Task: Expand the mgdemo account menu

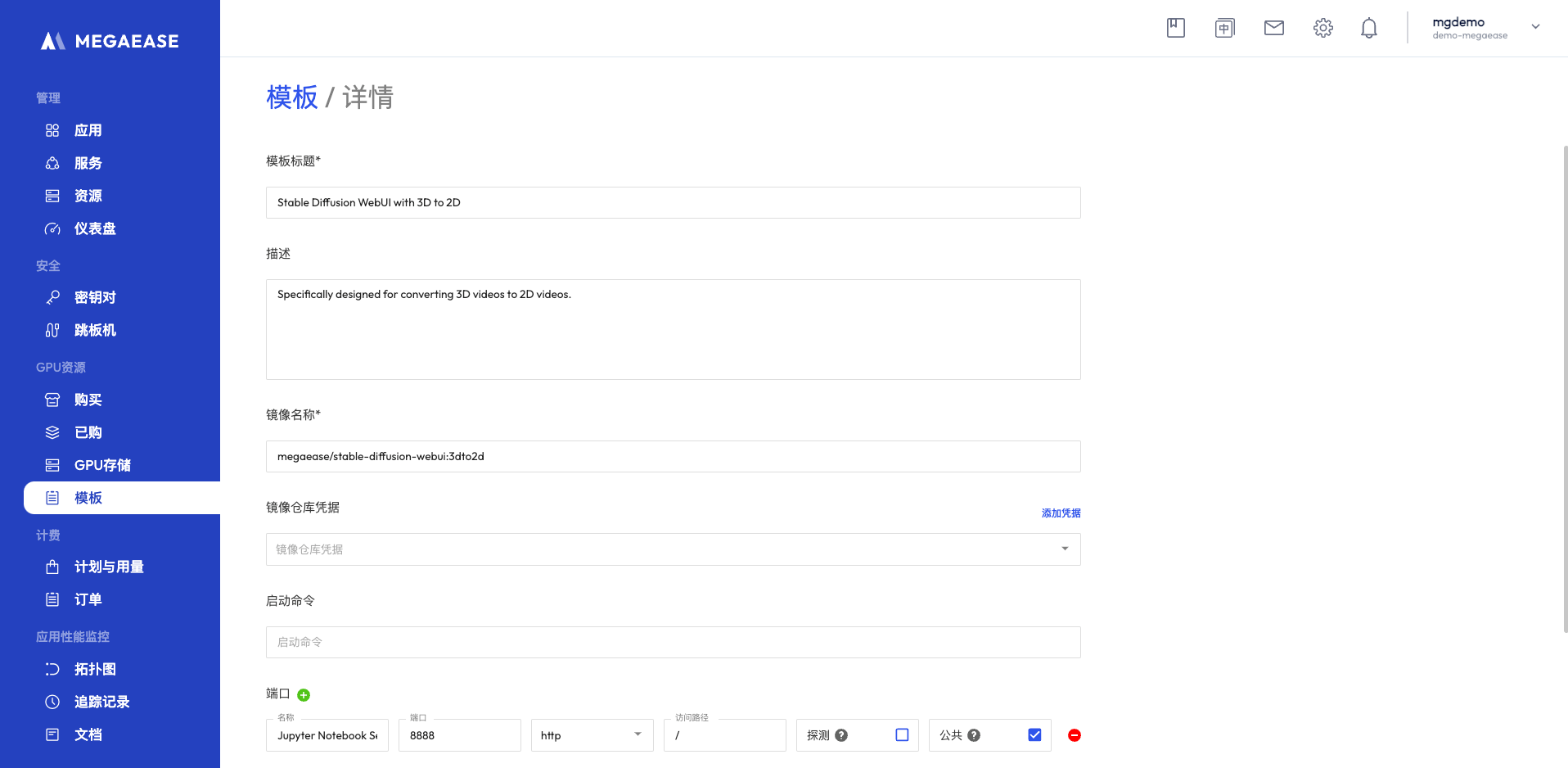Action: 1535,27
